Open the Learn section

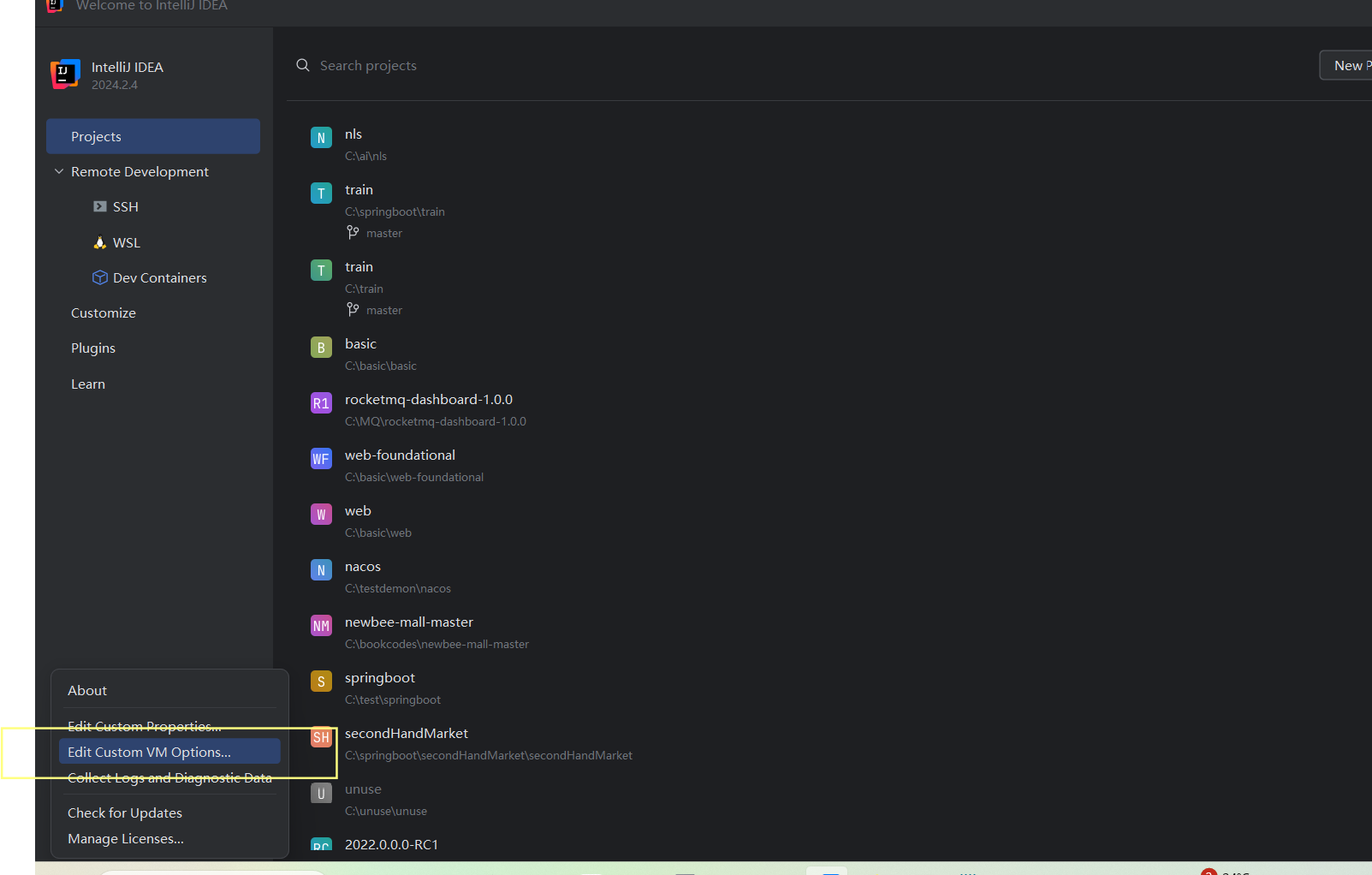tap(88, 384)
